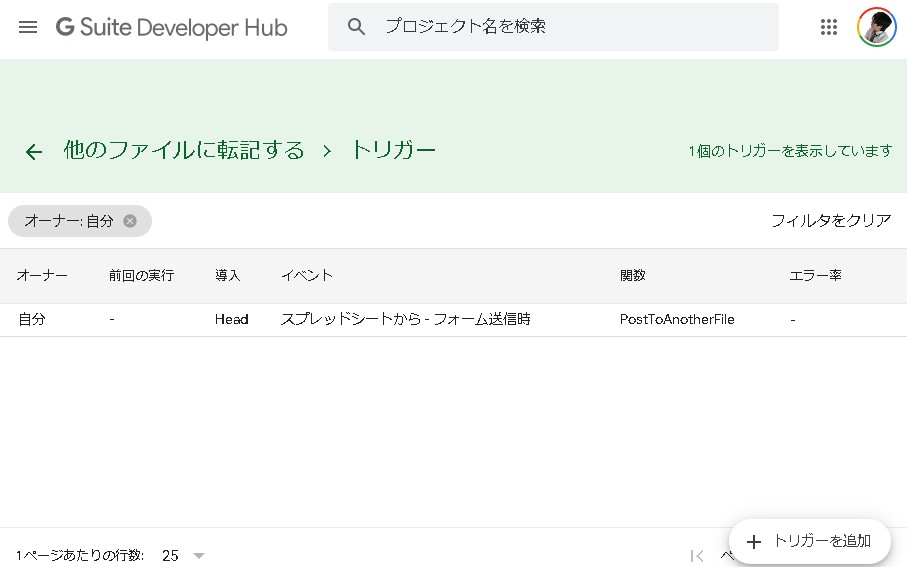
Task: Jump to first page of results
Action: (697, 555)
